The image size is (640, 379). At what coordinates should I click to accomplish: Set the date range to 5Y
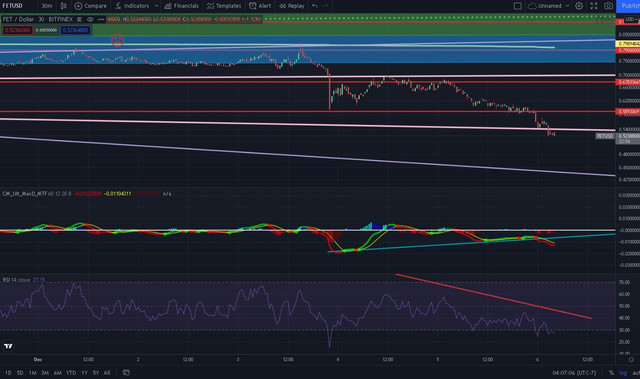pos(96,372)
